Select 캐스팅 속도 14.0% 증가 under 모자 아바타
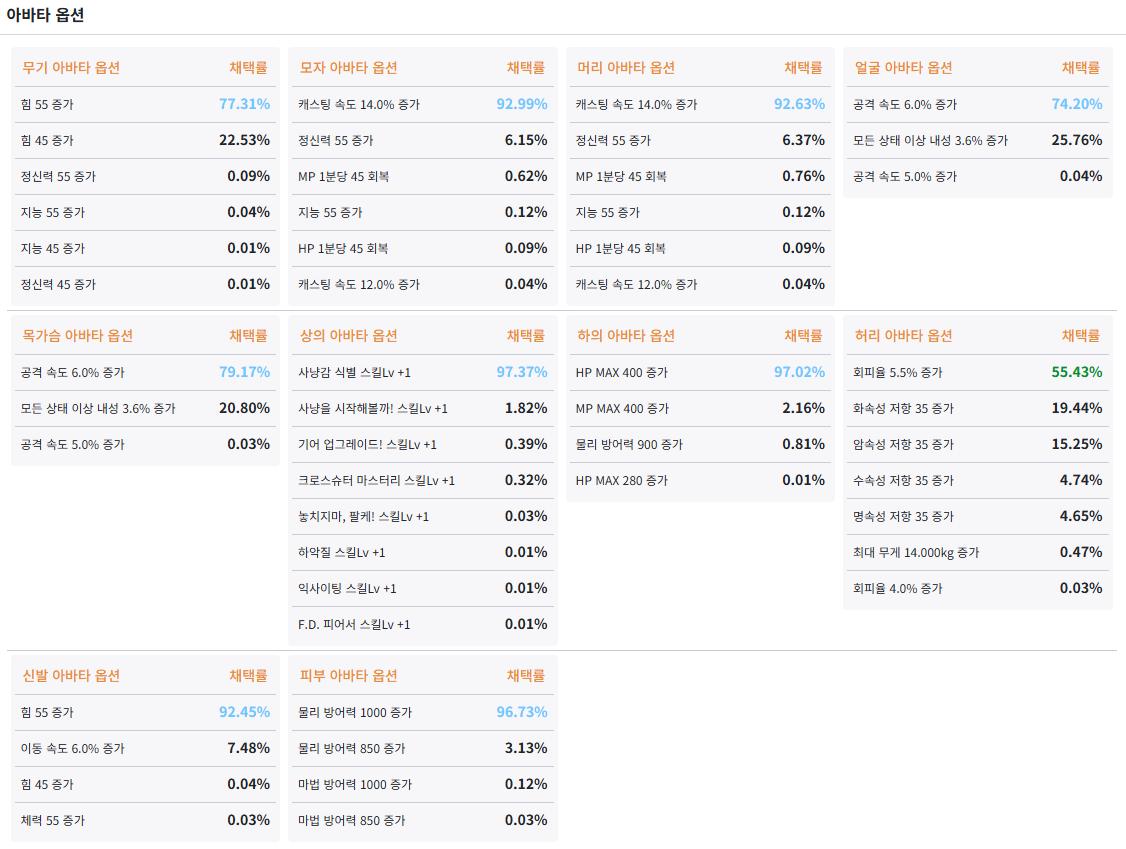1126x849 pixels. coord(359,104)
